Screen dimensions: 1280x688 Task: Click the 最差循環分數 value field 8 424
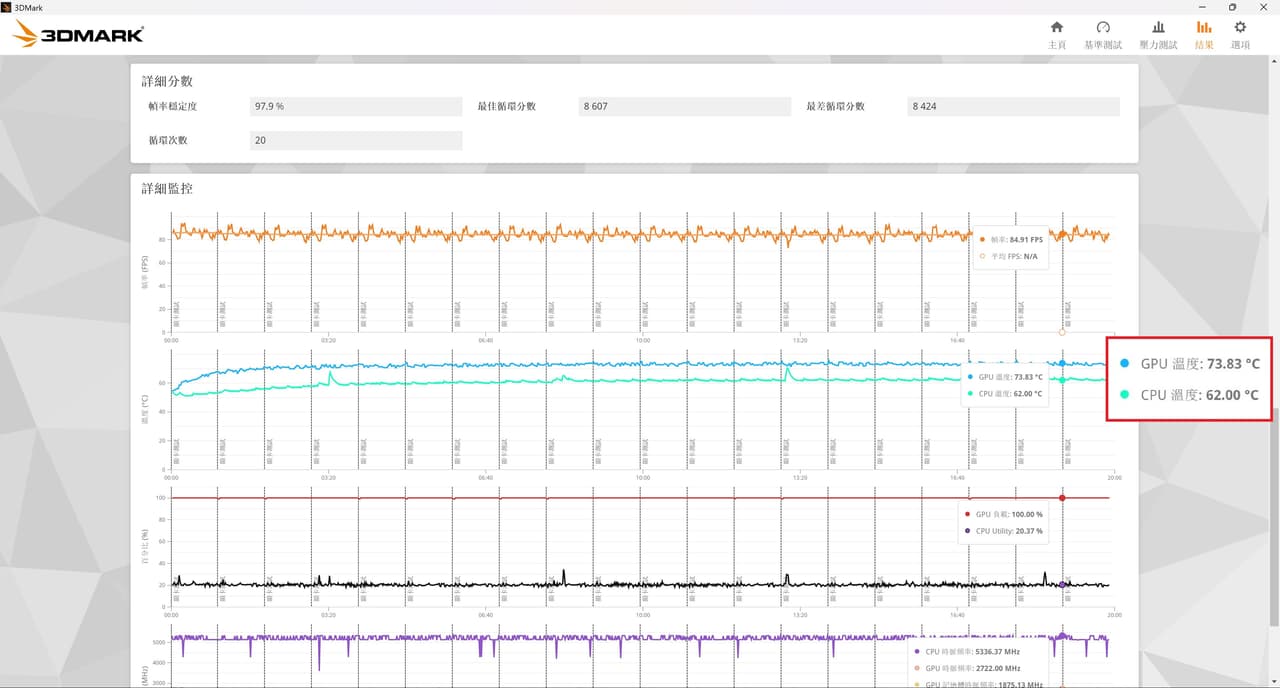[1013, 106]
